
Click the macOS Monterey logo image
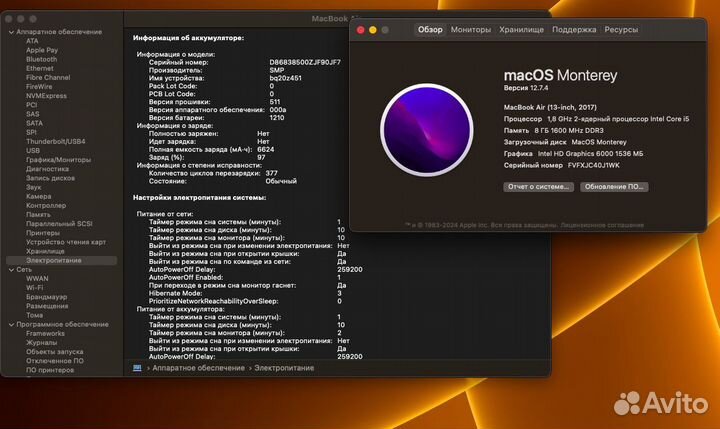click(427, 130)
